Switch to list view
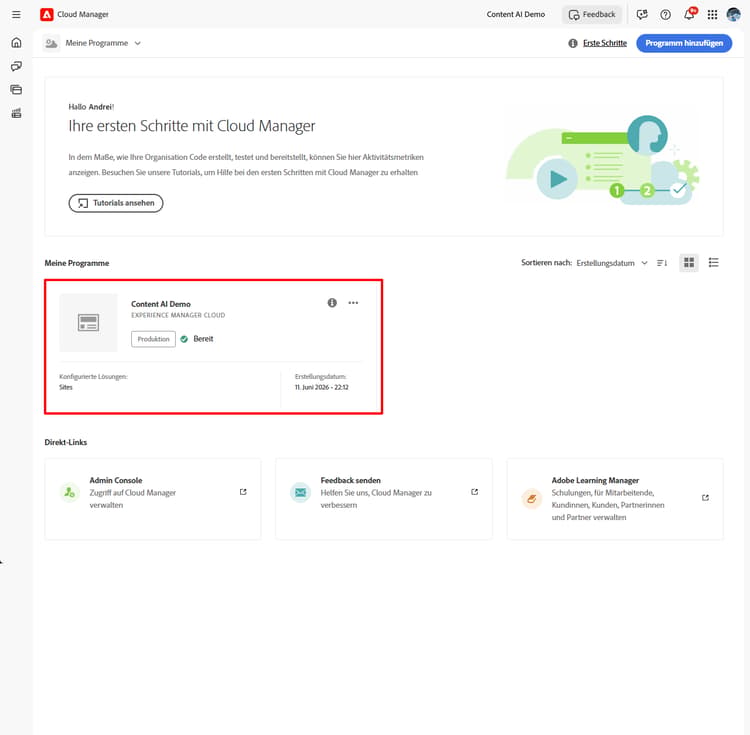The image size is (750, 735). pyautogui.click(x=713, y=263)
